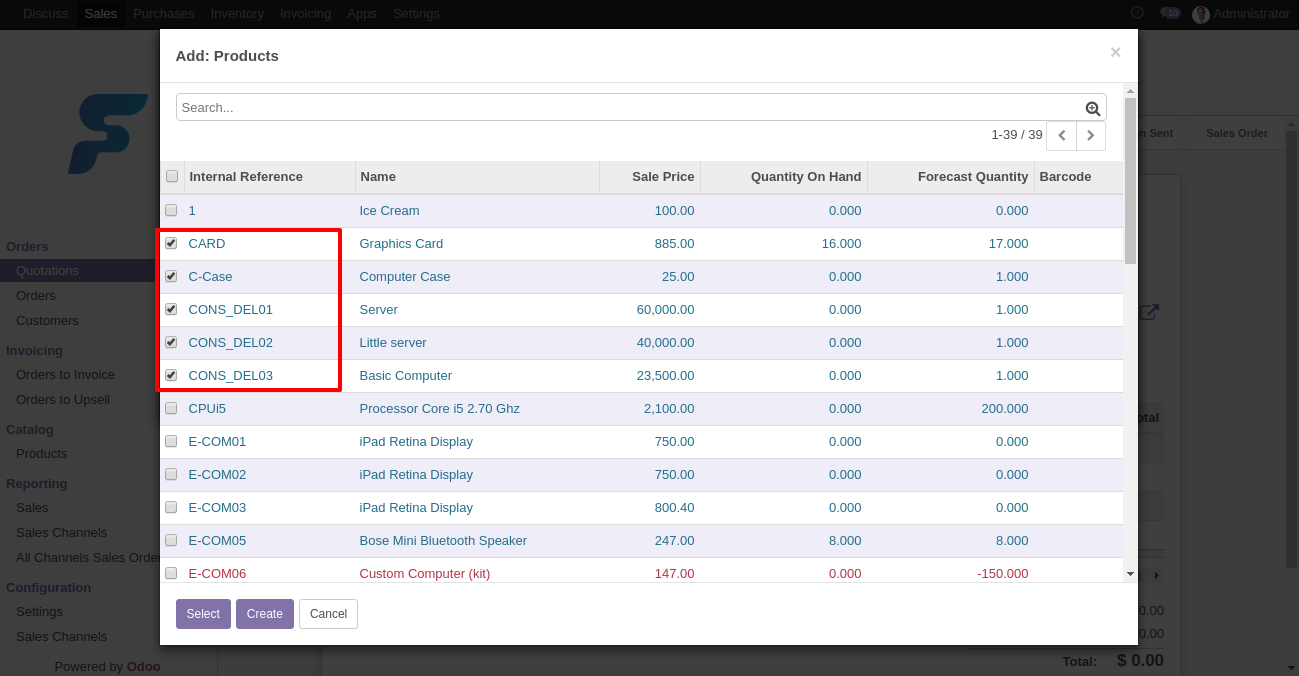Click the Create button
Image resolution: width=1299 pixels, height=676 pixels.
click(x=265, y=614)
